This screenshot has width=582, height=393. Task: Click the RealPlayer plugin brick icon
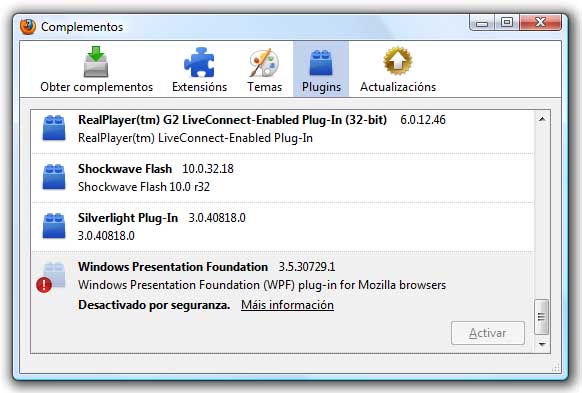(x=54, y=128)
